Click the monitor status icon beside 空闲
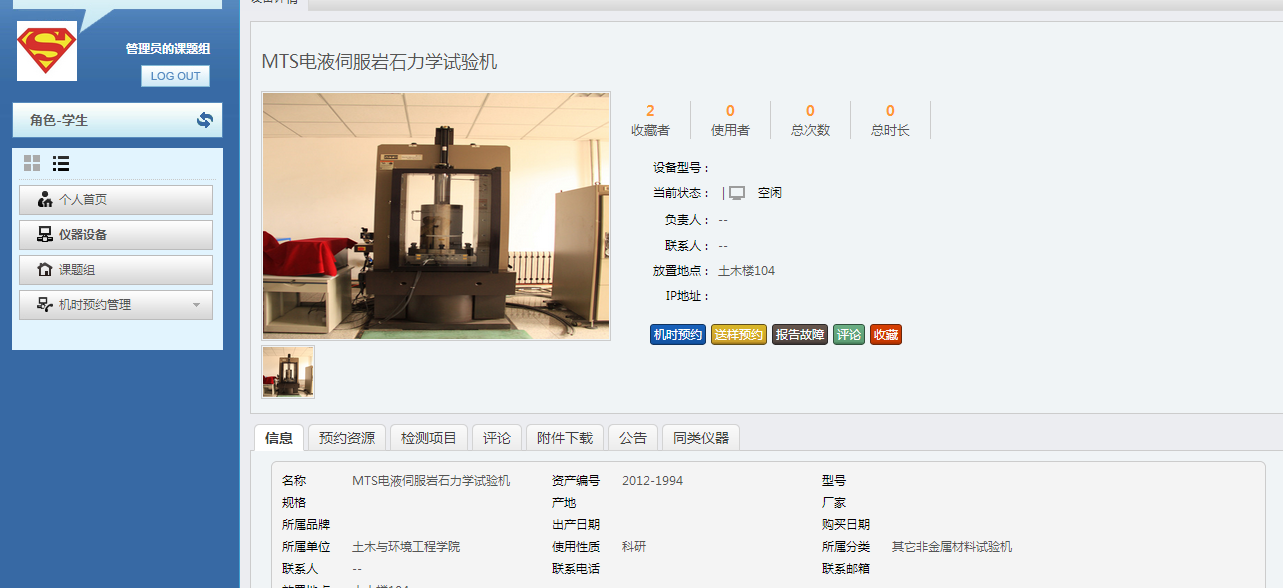Screen dimensions: 1283x588 pyautogui.click(x=737, y=193)
